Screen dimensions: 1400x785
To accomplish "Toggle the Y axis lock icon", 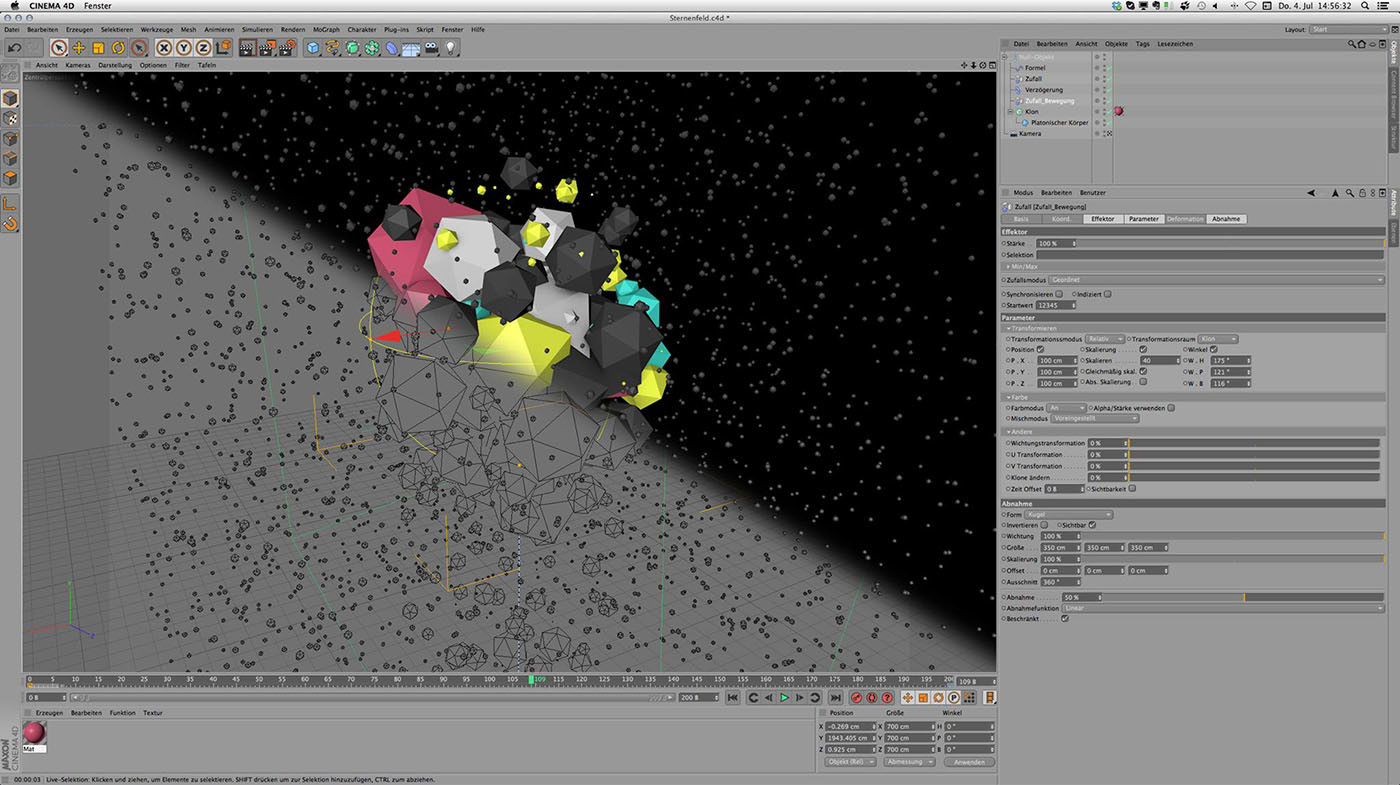I will (184, 47).
